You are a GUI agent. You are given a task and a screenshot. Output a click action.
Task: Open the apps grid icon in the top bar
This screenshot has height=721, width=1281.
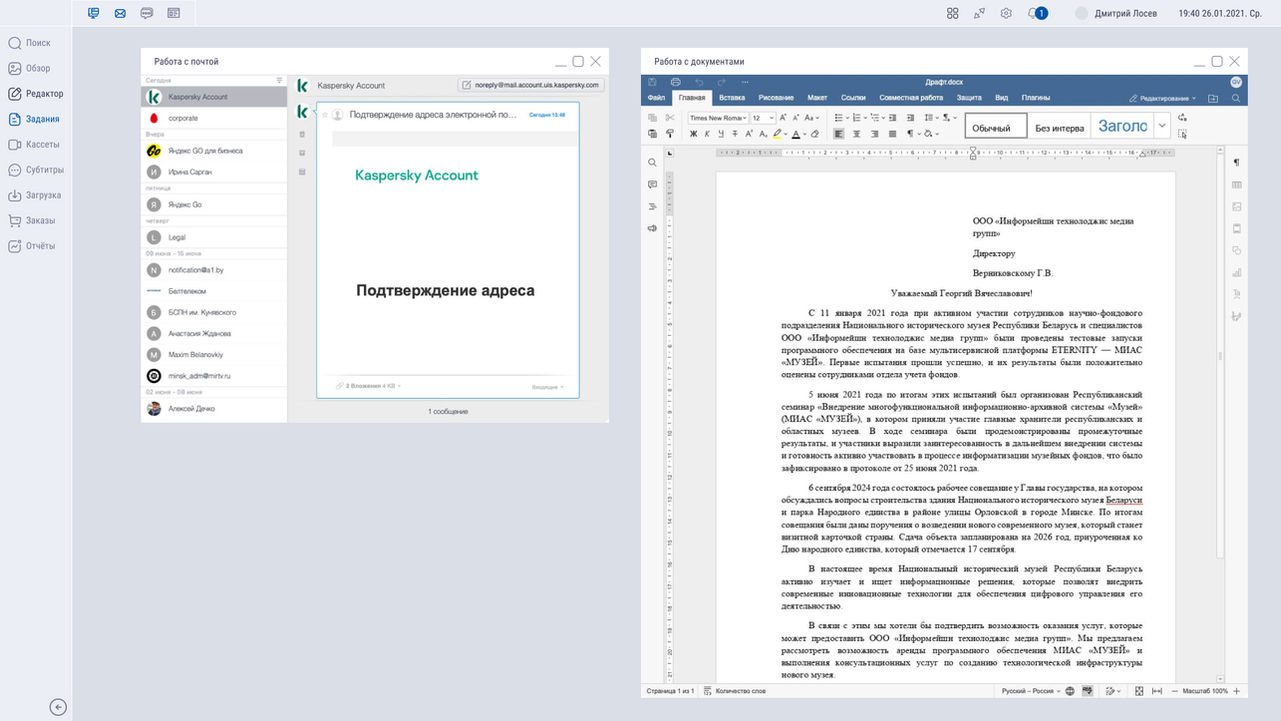[x=953, y=13]
